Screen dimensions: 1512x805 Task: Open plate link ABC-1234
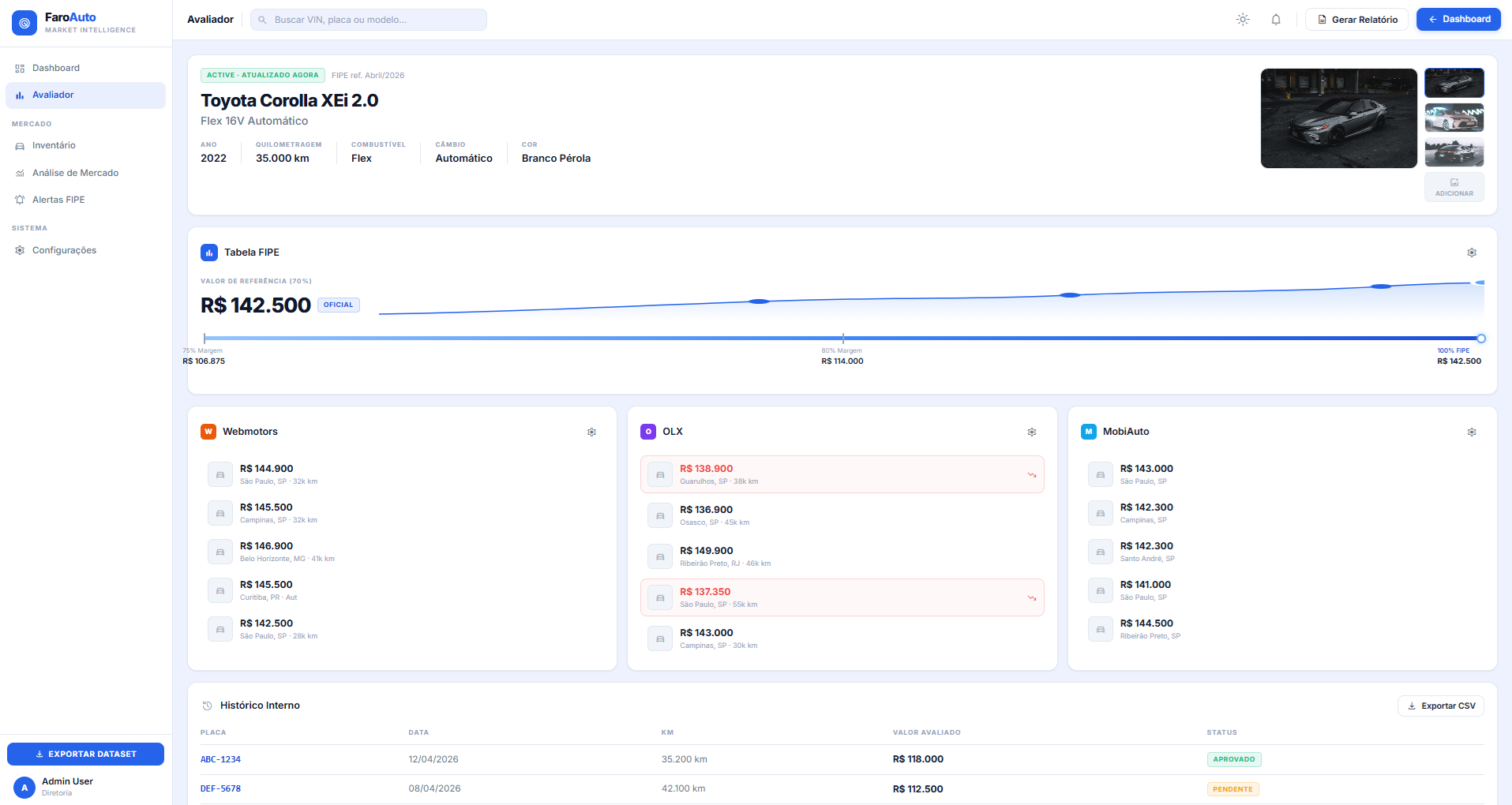tap(220, 759)
